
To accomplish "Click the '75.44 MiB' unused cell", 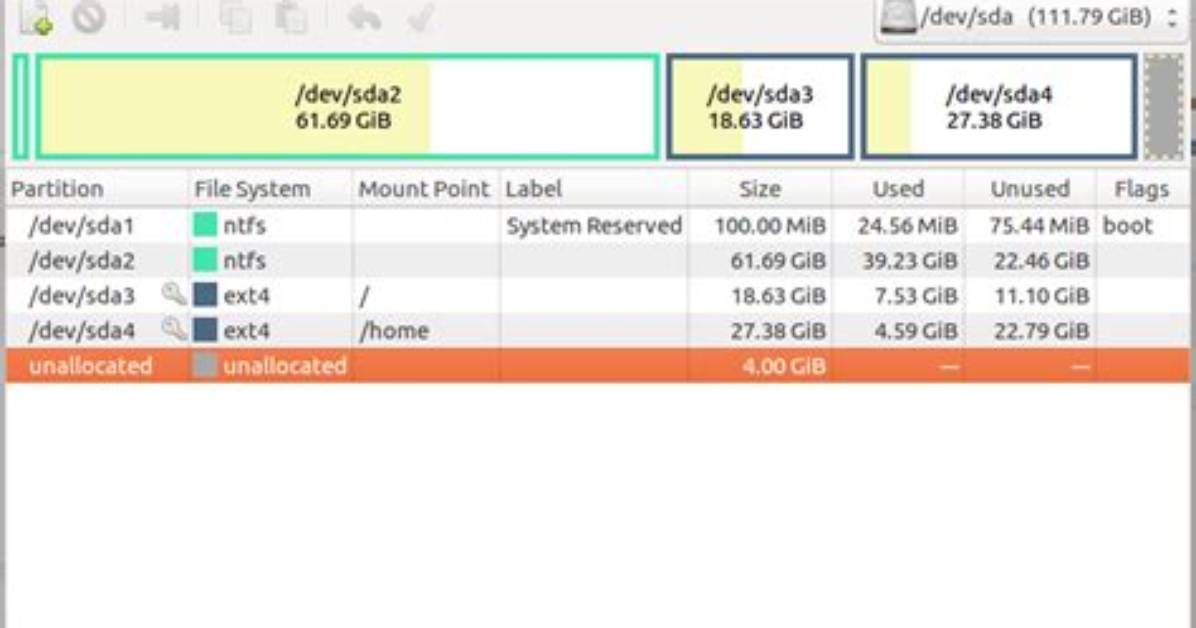I will (1039, 226).
